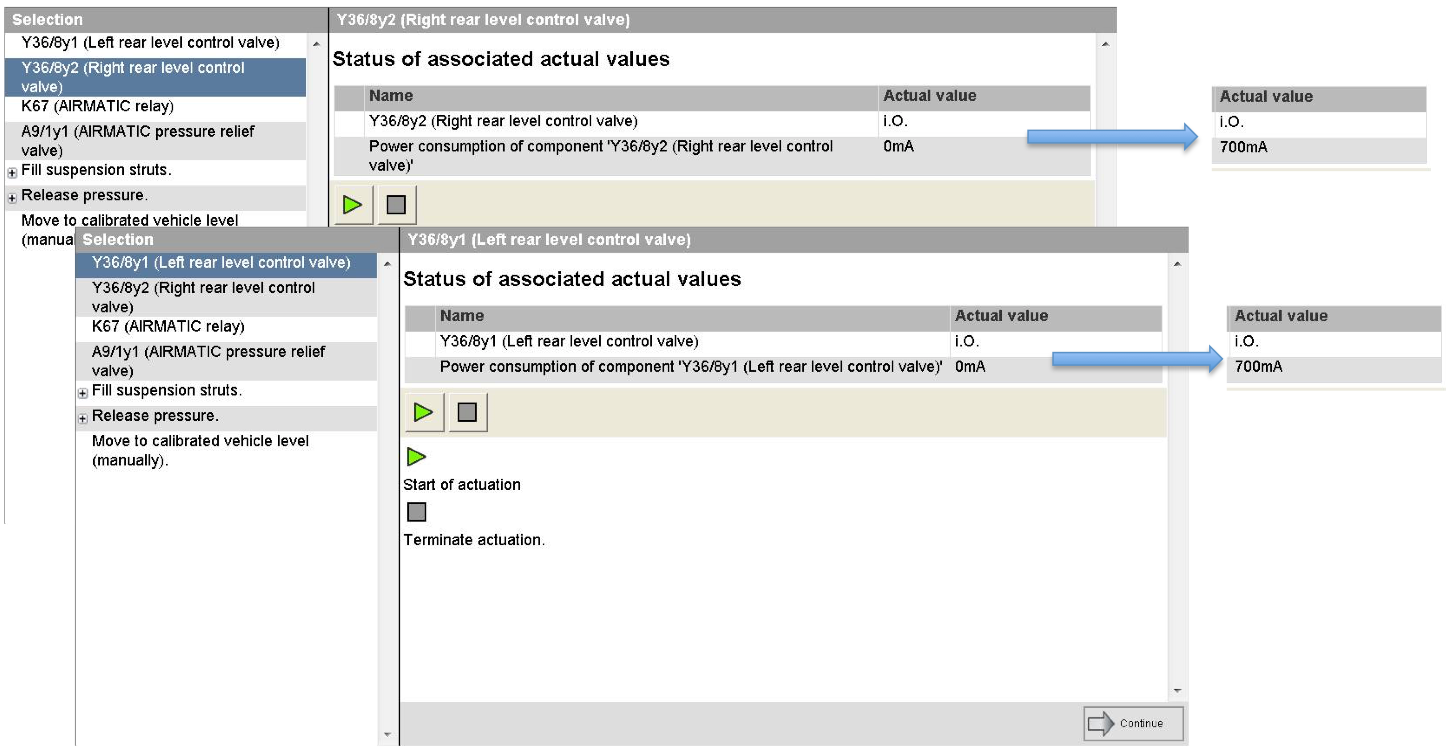The height and width of the screenshot is (755, 1447).
Task: Click the scroll up arrow of the left rear valve content panel
Action: pyautogui.click(x=1177, y=263)
